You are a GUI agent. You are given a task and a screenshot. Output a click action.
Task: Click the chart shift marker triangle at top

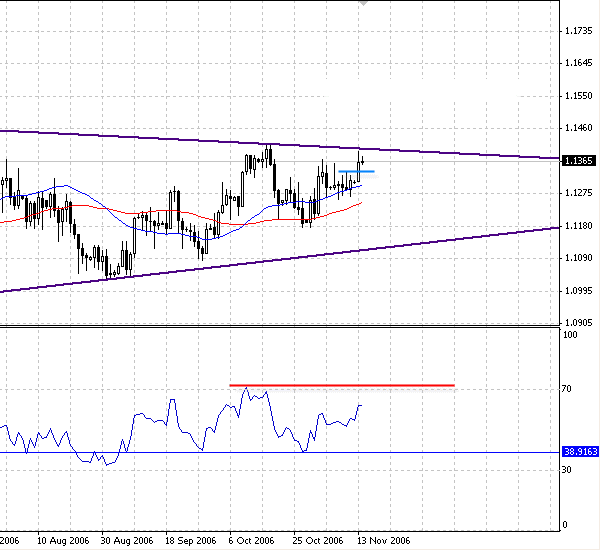click(x=363, y=3)
